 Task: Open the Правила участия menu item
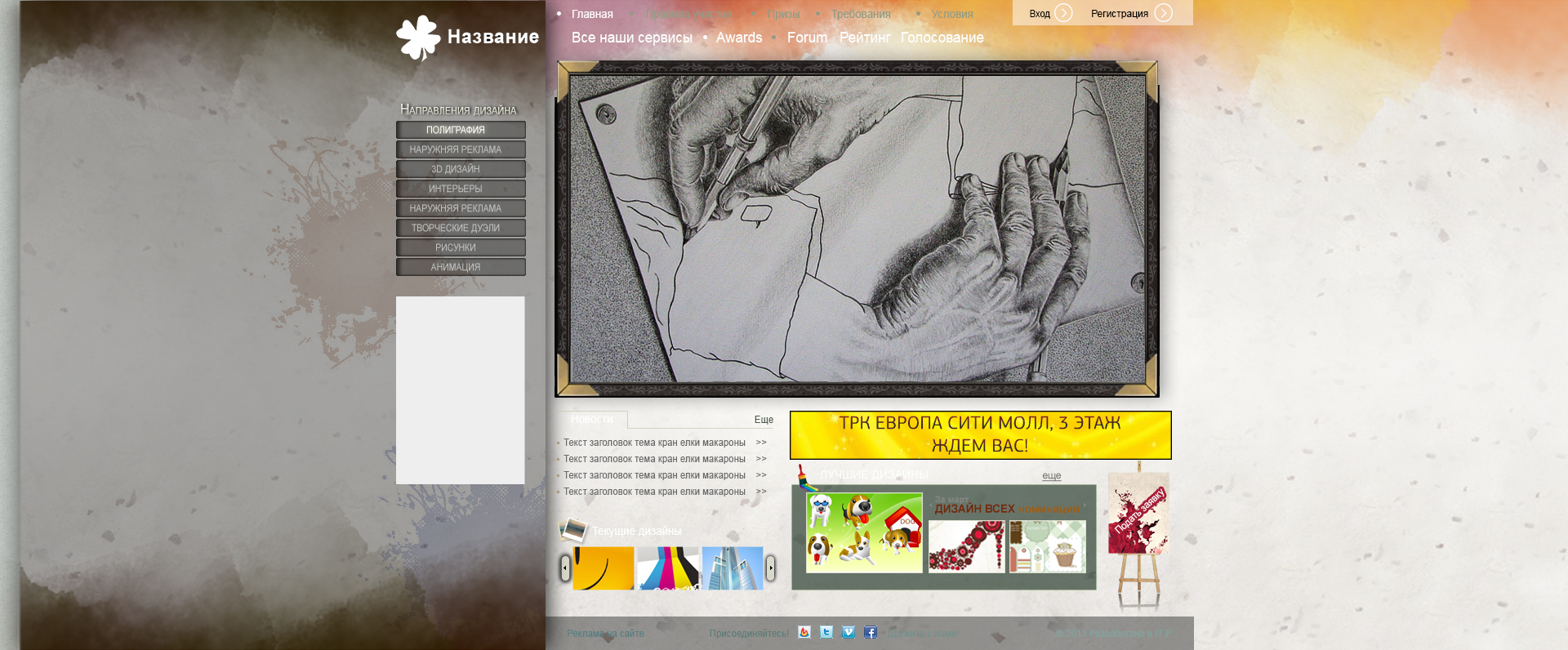[688, 14]
